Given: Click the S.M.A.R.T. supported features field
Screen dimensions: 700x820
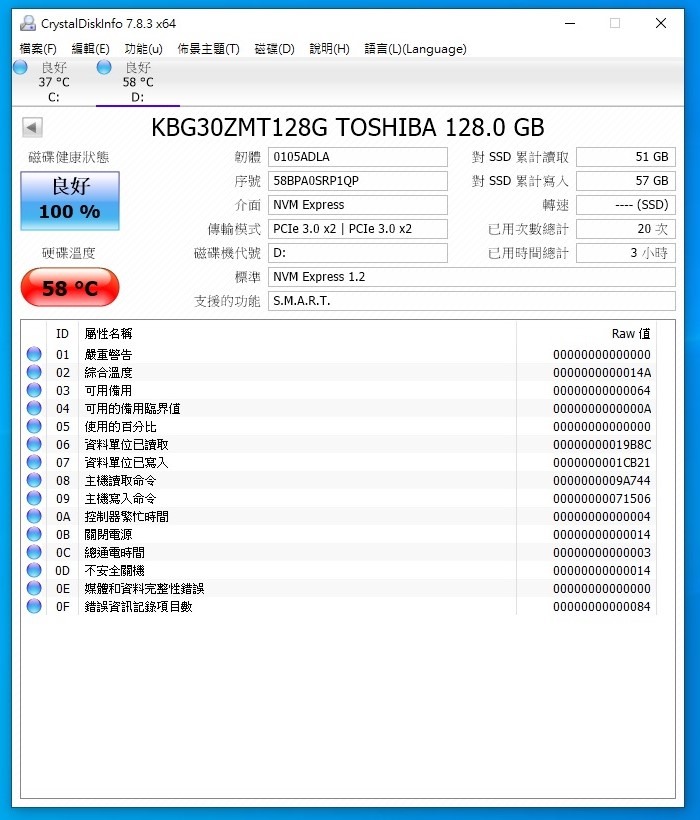Looking at the screenshot, I should pyautogui.click(x=472, y=301).
